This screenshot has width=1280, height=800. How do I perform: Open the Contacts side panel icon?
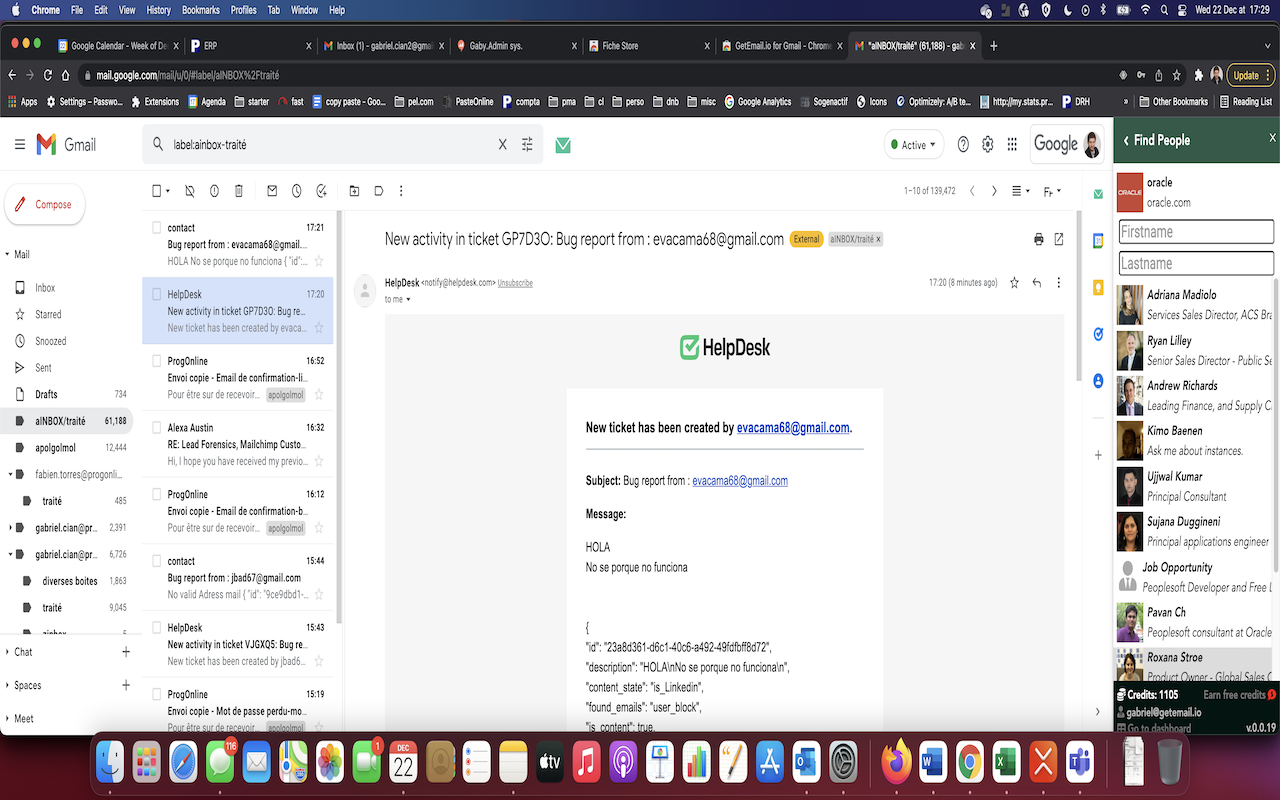pyautogui.click(x=1098, y=381)
